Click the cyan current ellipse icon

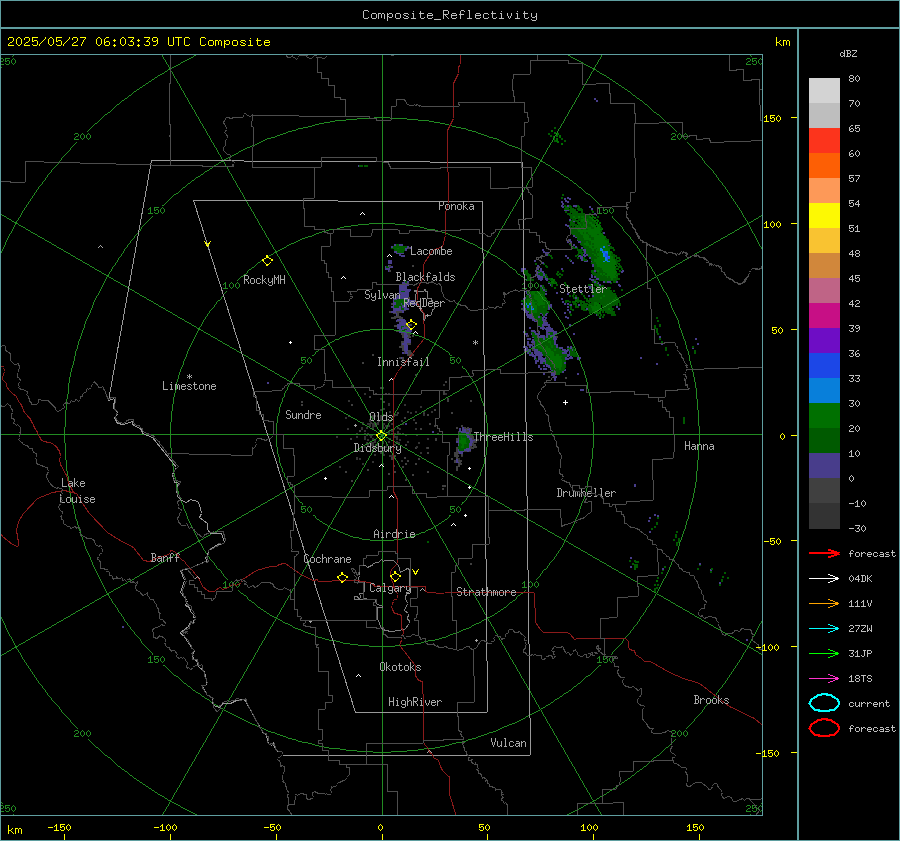pyautogui.click(x=824, y=703)
